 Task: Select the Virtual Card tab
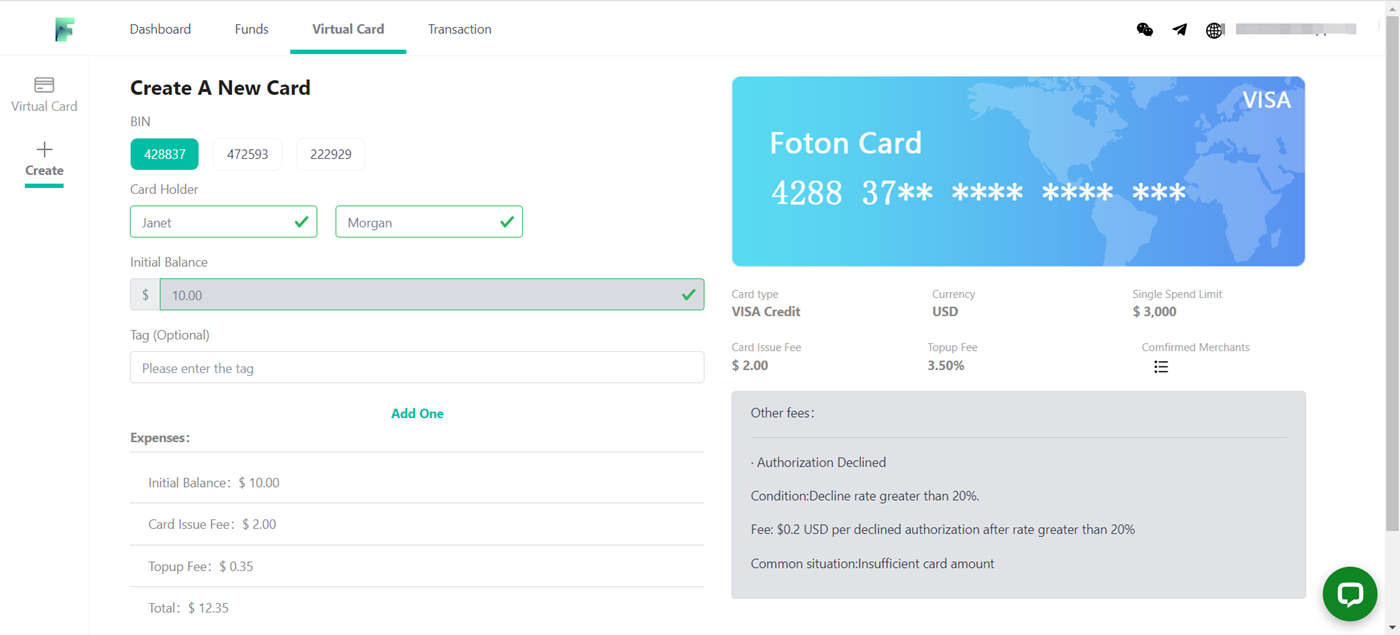348,29
